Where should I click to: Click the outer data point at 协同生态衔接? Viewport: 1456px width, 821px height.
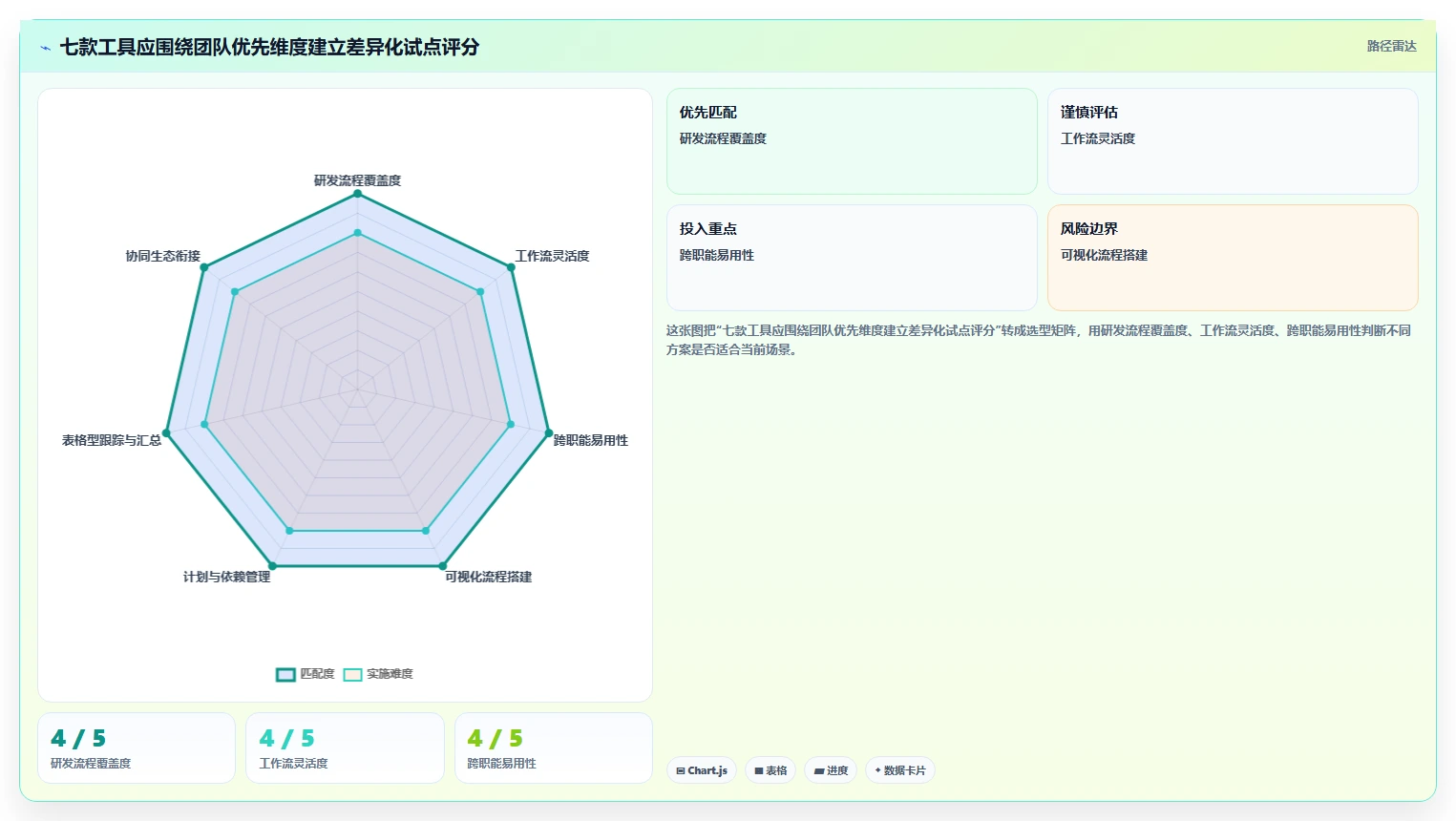click(203, 267)
